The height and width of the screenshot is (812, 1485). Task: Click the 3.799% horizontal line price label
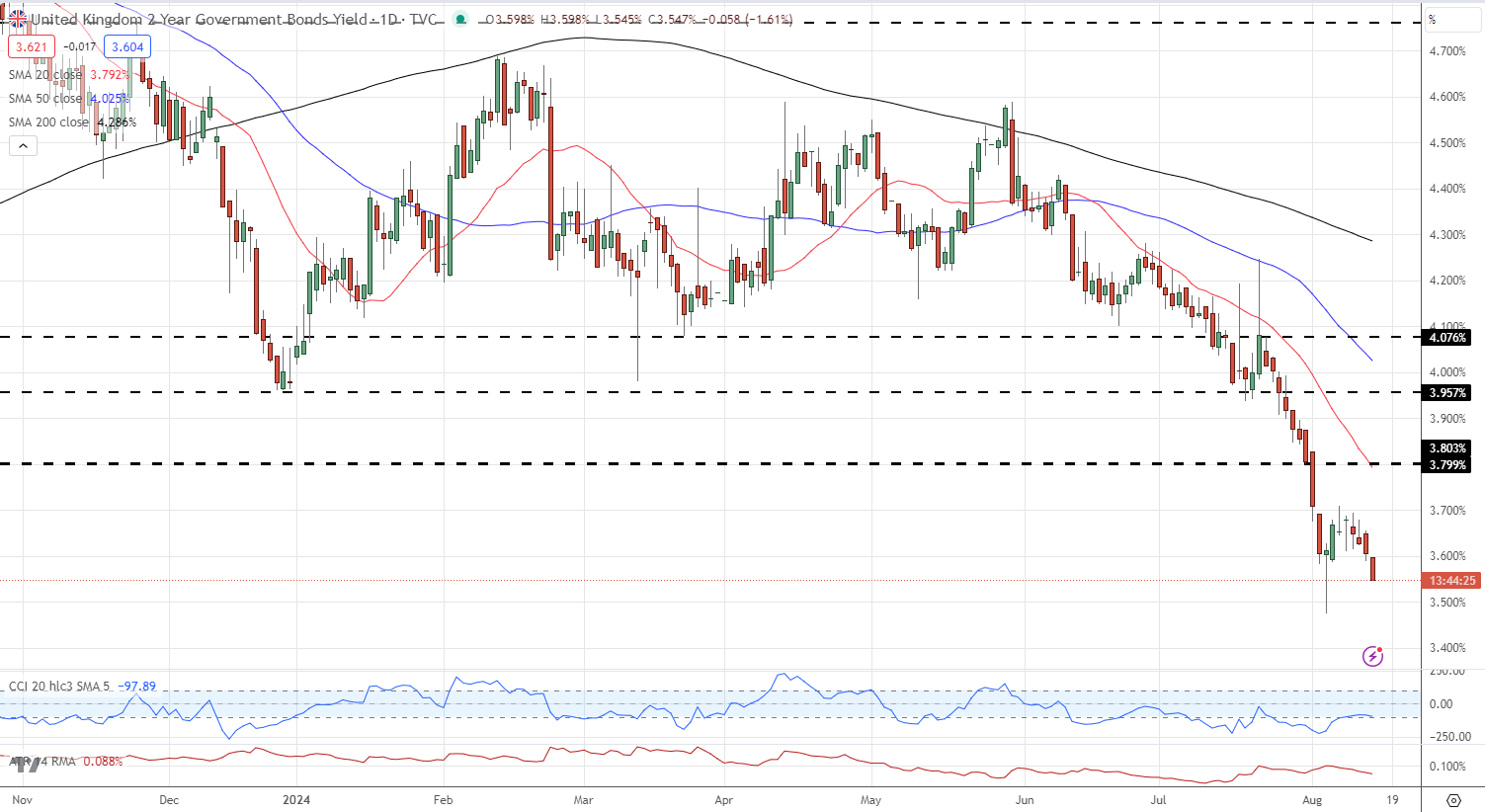click(x=1447, y=465)
